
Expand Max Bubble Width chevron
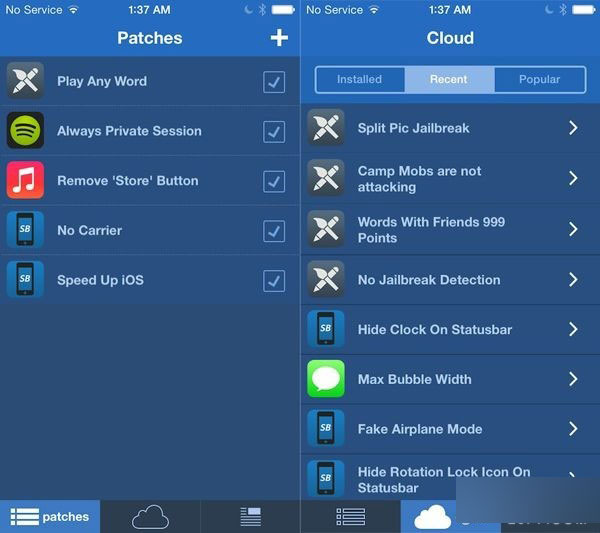(573, 379)
